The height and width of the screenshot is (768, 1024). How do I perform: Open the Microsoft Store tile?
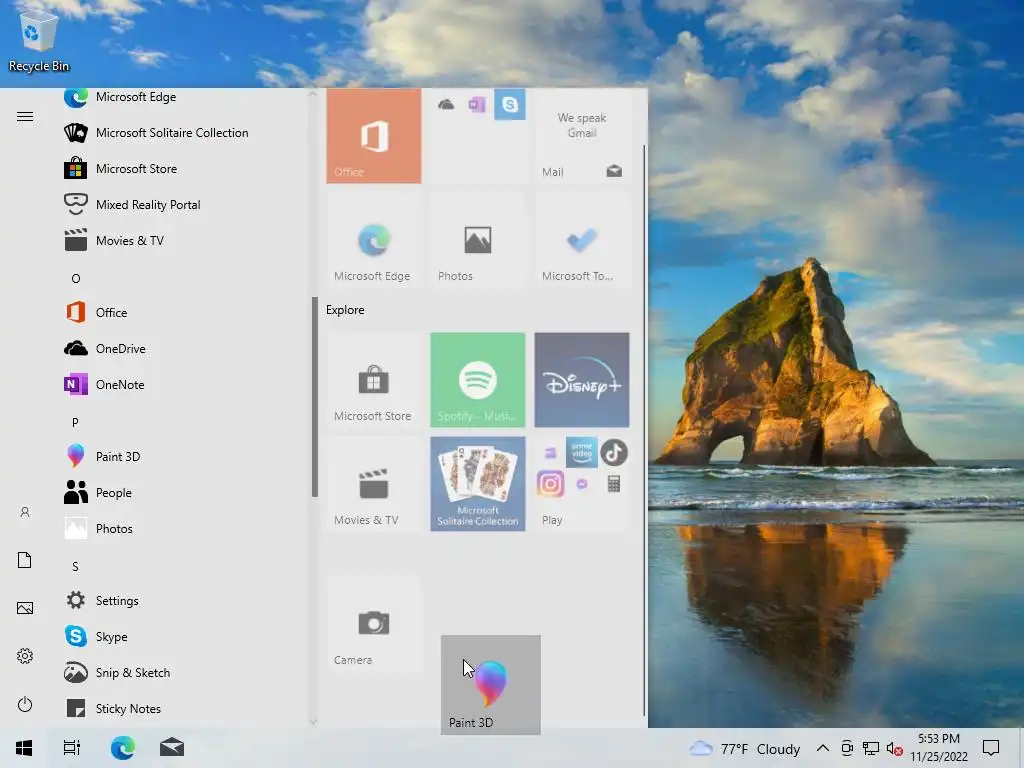pyautogui.click(x=374, y=379)
